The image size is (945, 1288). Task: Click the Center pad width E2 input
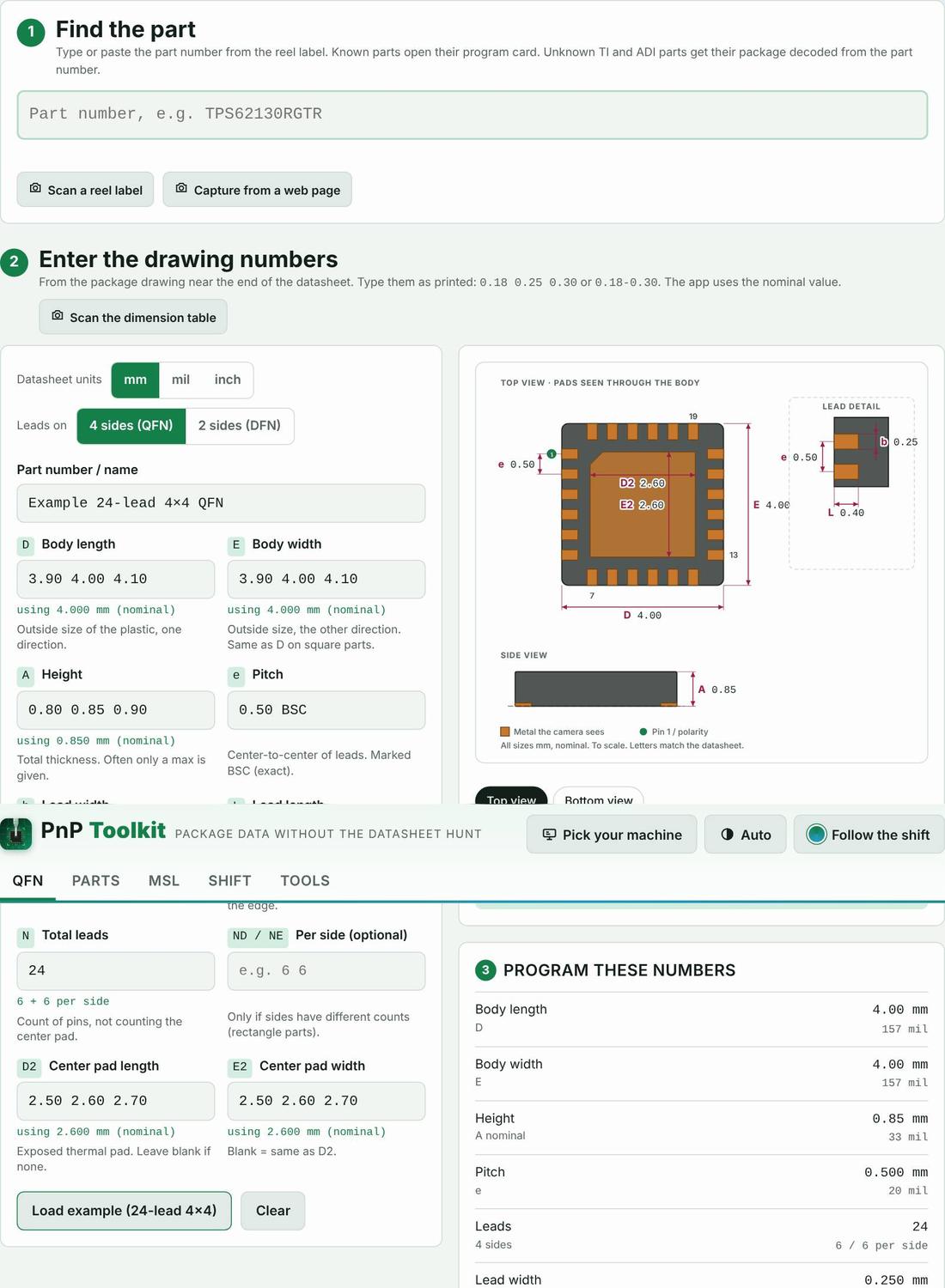click(x=326, y=1101)
